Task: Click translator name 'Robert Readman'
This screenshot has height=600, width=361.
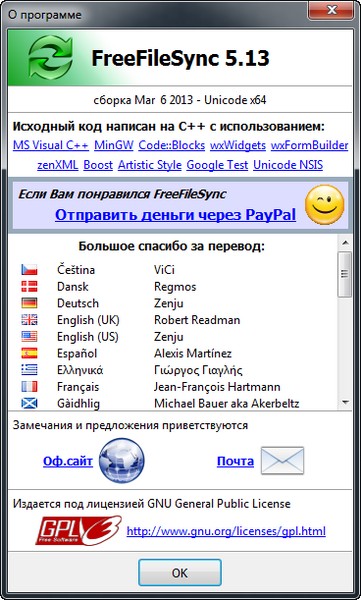Action: coord(197,320)
